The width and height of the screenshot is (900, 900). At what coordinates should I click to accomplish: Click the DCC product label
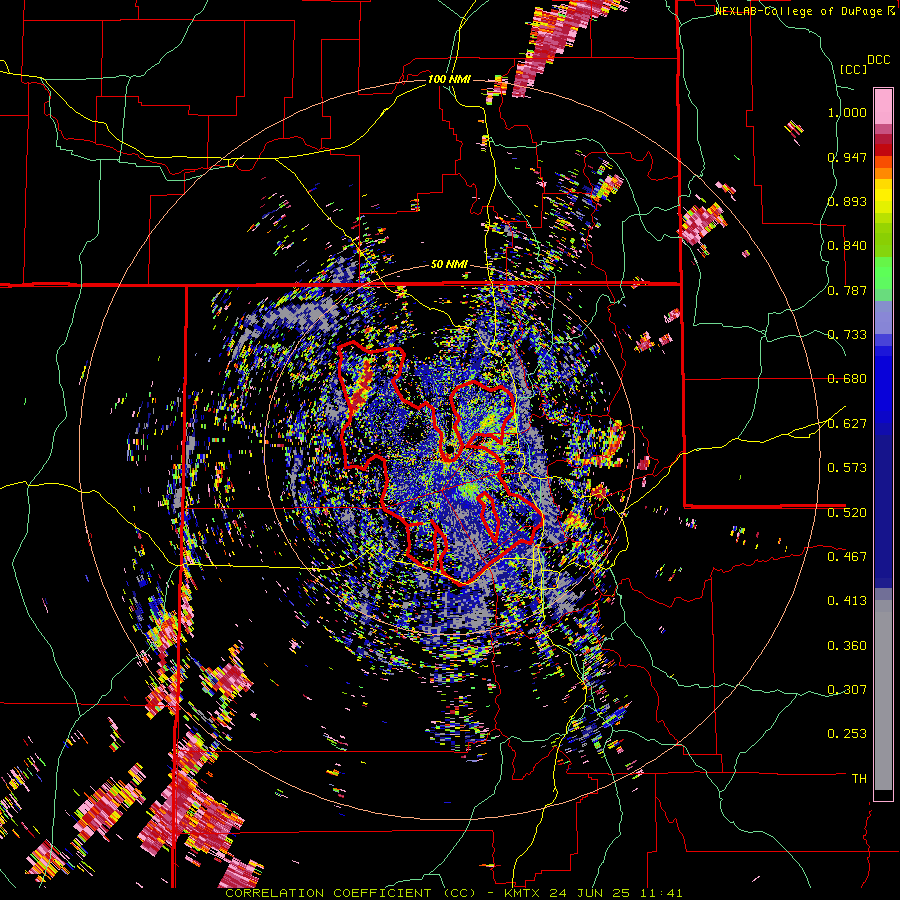click(879, 60)
